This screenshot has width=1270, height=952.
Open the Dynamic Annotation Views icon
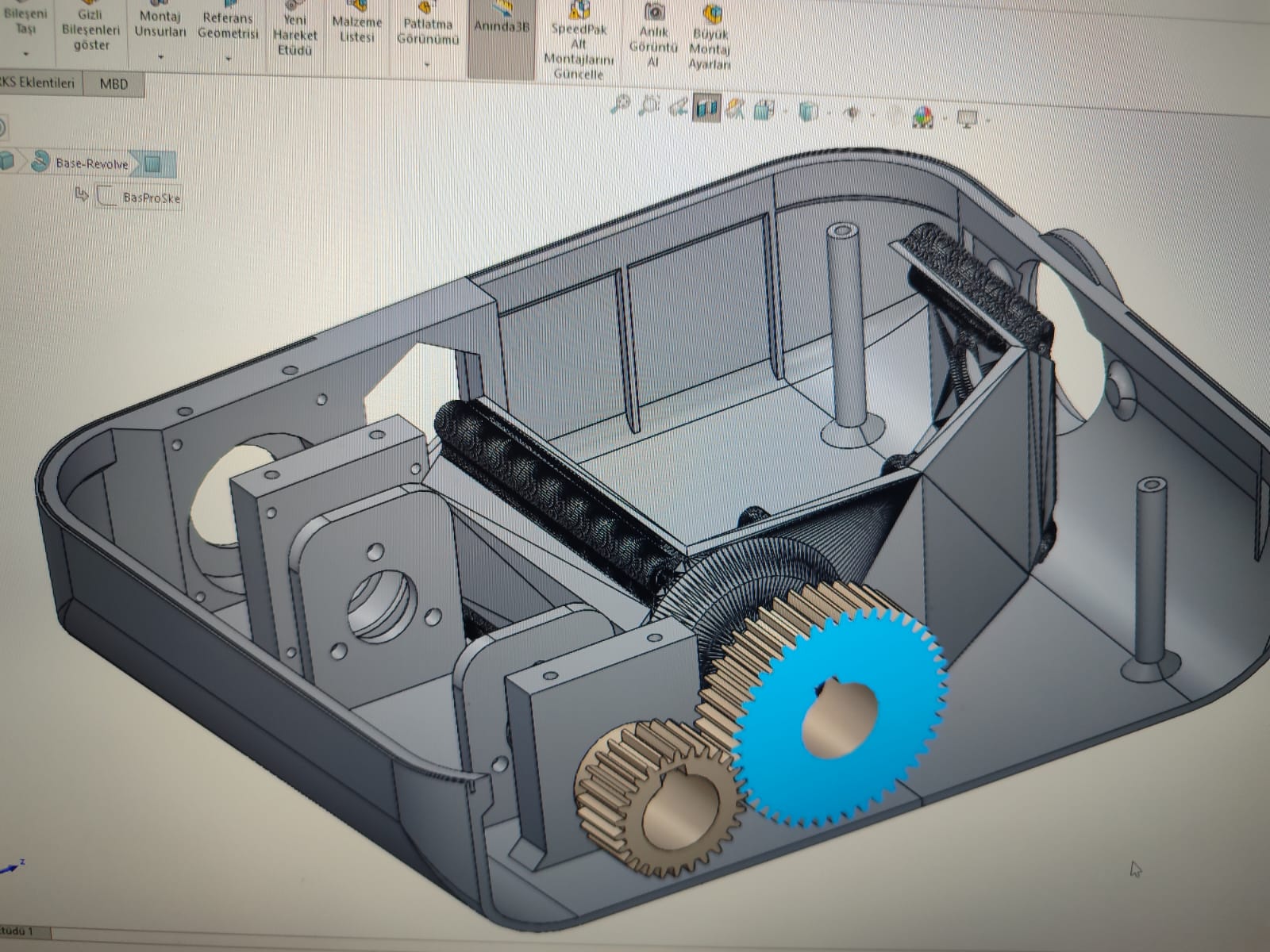tap(735, 109)
